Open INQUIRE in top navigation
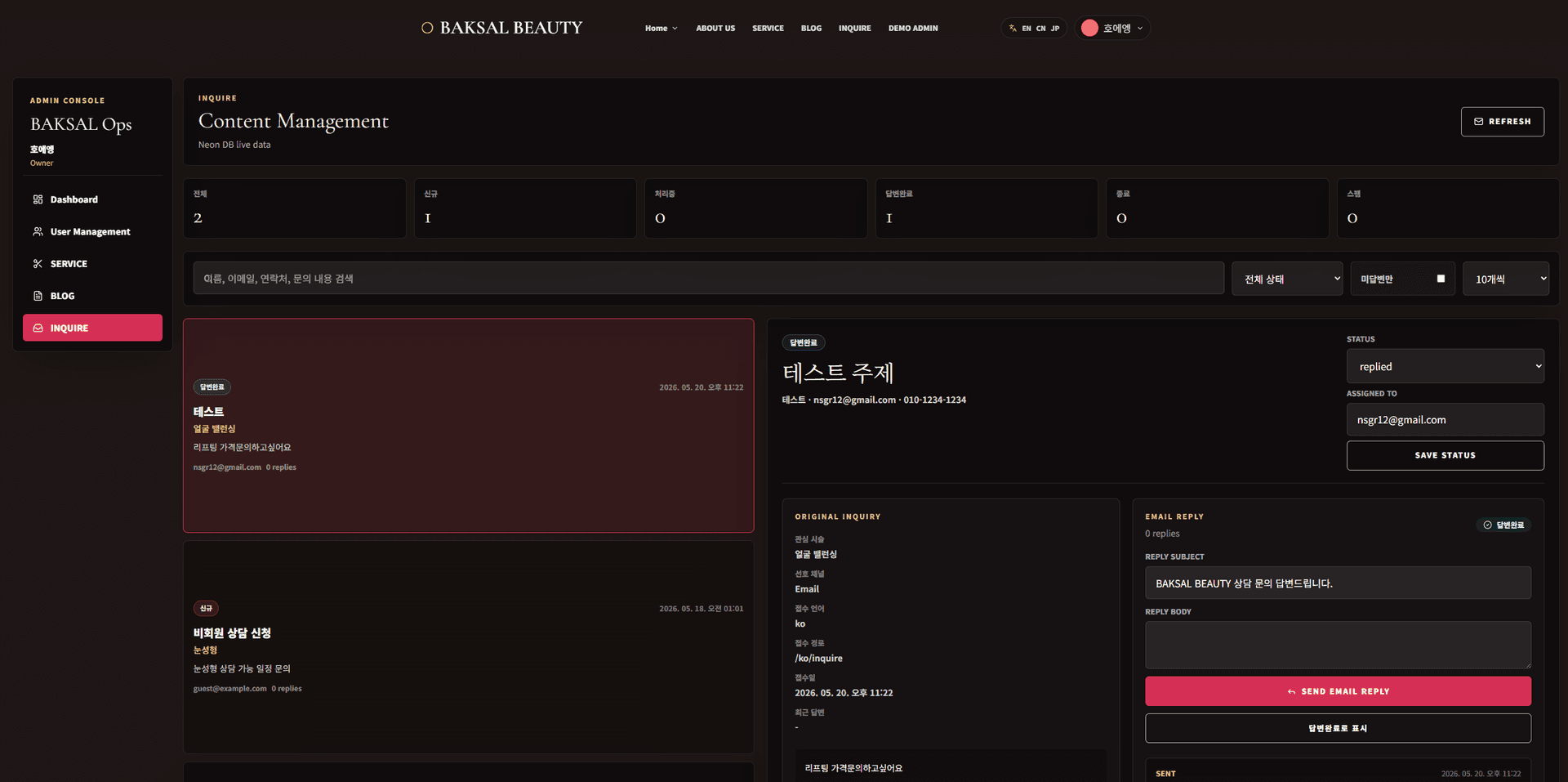This screenshot has width=1568, height=782. [854, 29]
